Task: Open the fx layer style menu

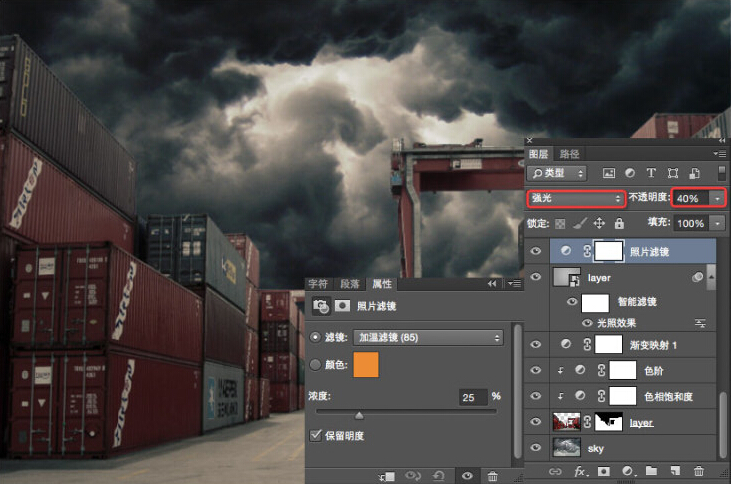Action: [579, 471]
